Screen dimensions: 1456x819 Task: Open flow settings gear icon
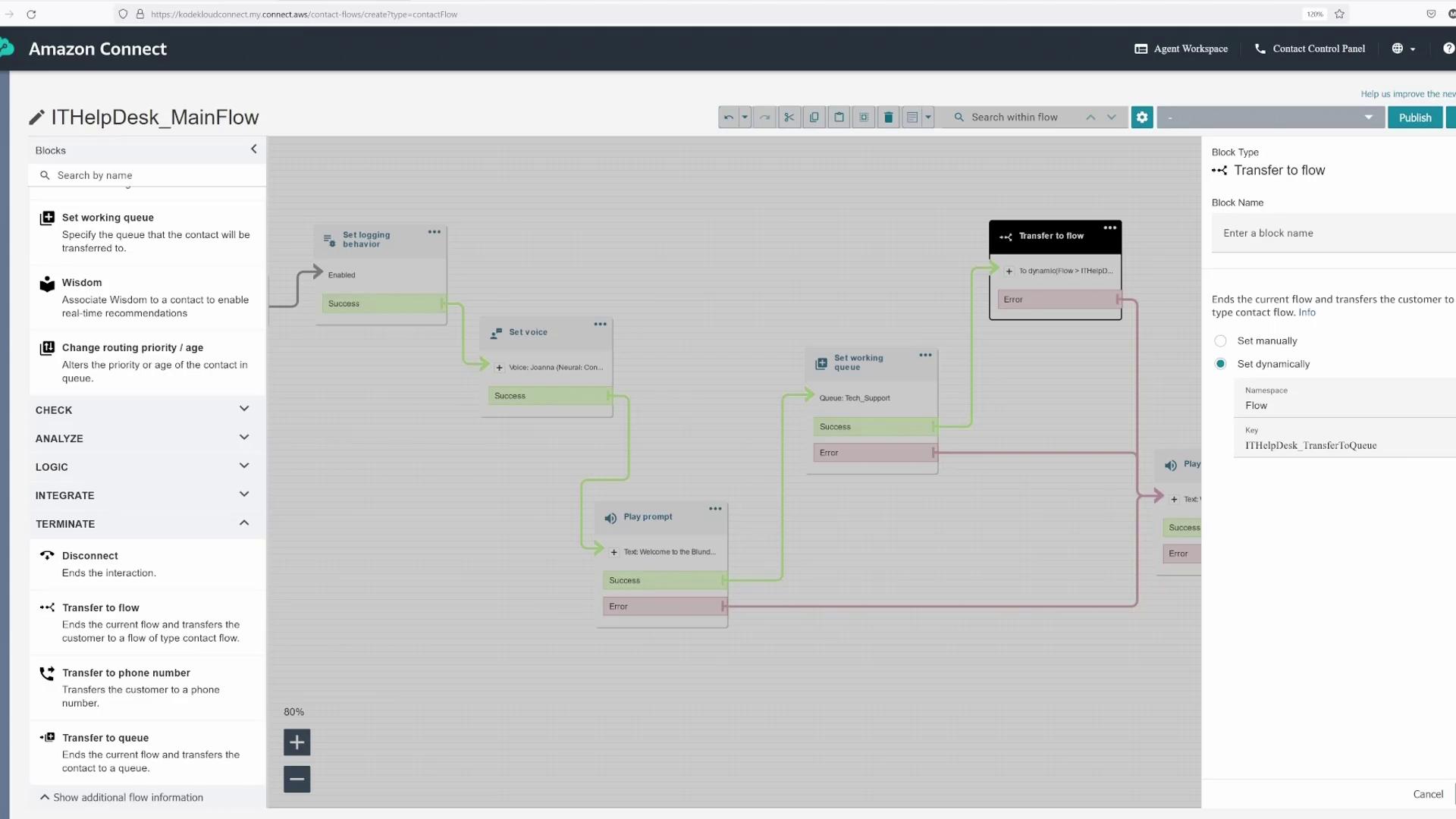coord(1141,118)
